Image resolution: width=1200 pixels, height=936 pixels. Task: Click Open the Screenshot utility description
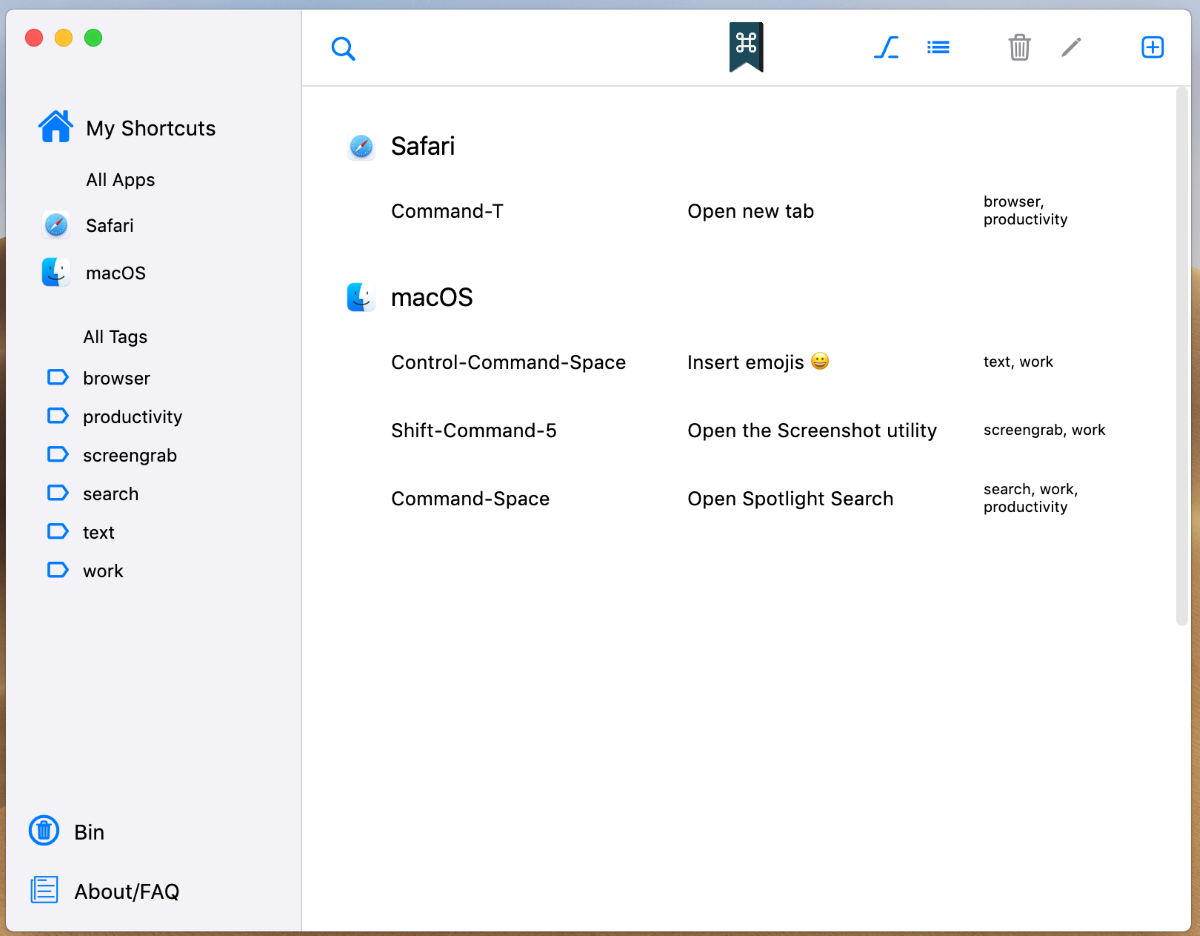click(812, 430)
